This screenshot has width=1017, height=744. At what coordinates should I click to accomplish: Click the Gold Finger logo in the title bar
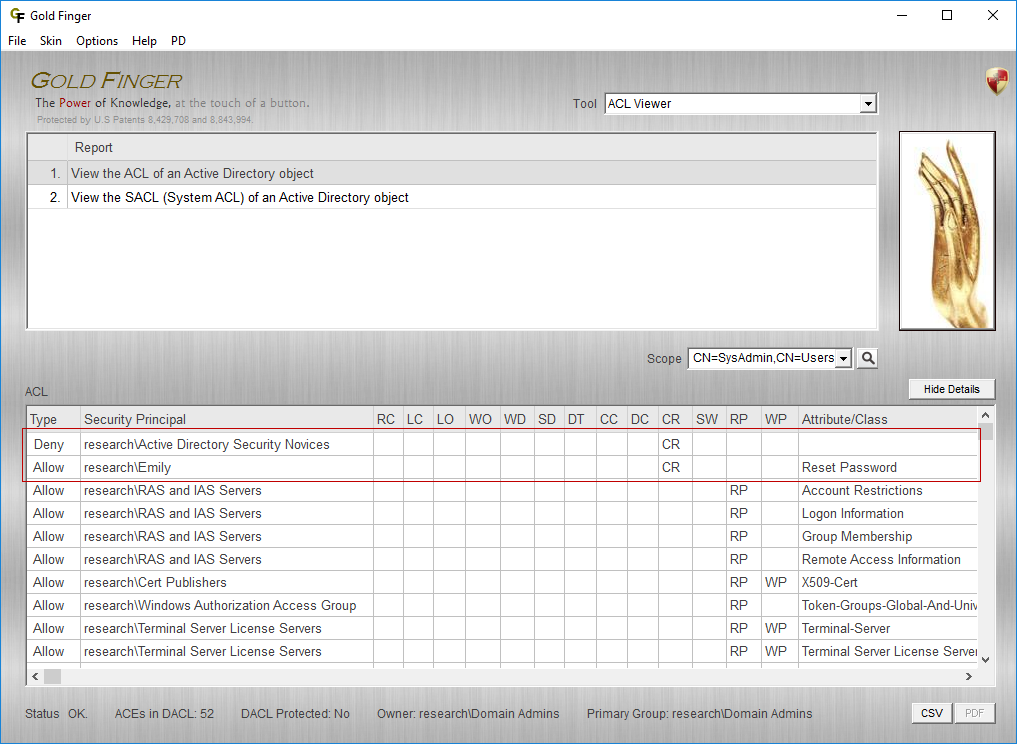[x=17, y=15]
